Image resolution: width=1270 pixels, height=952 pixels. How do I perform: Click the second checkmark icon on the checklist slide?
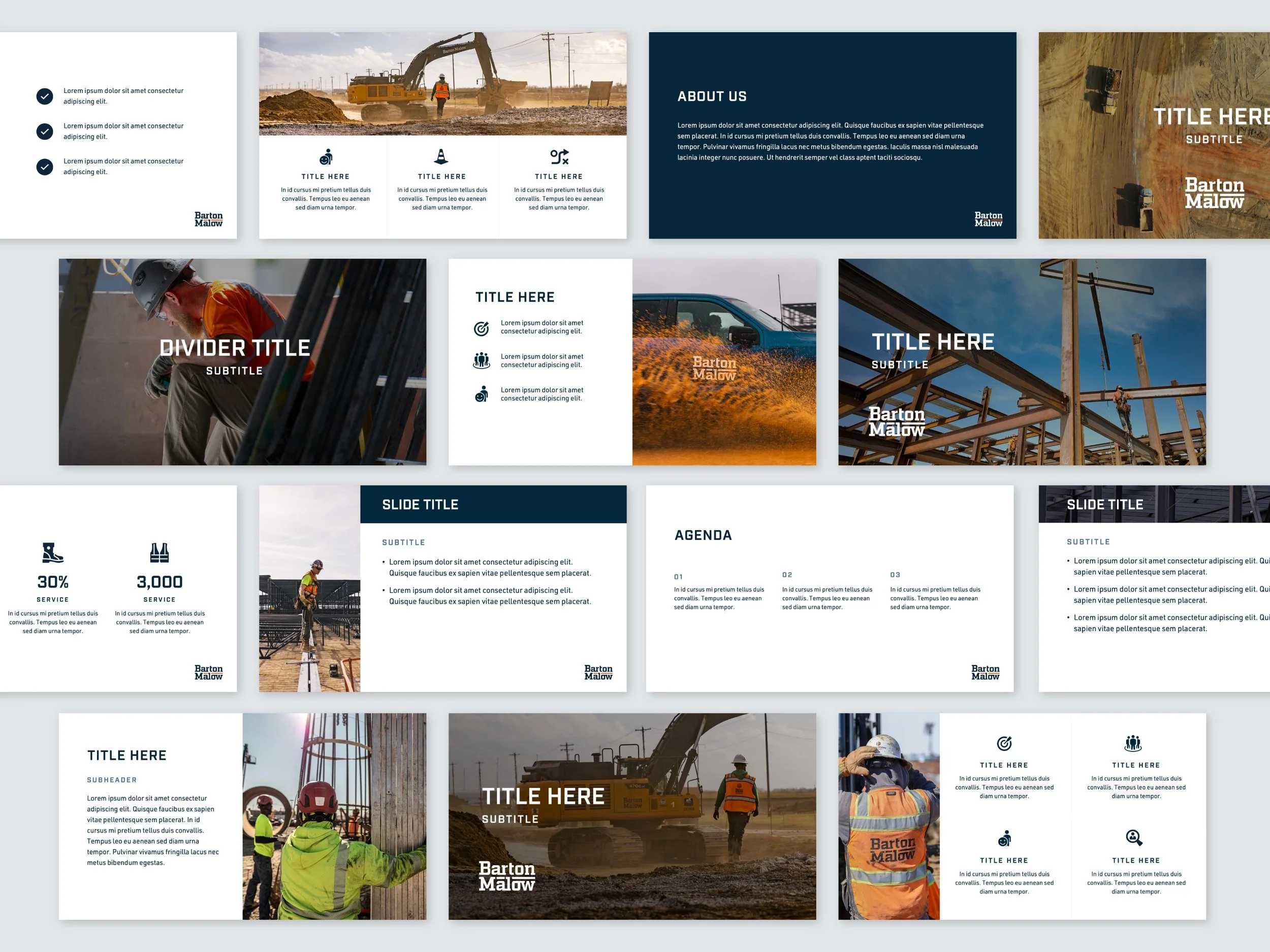coord(45,132)
